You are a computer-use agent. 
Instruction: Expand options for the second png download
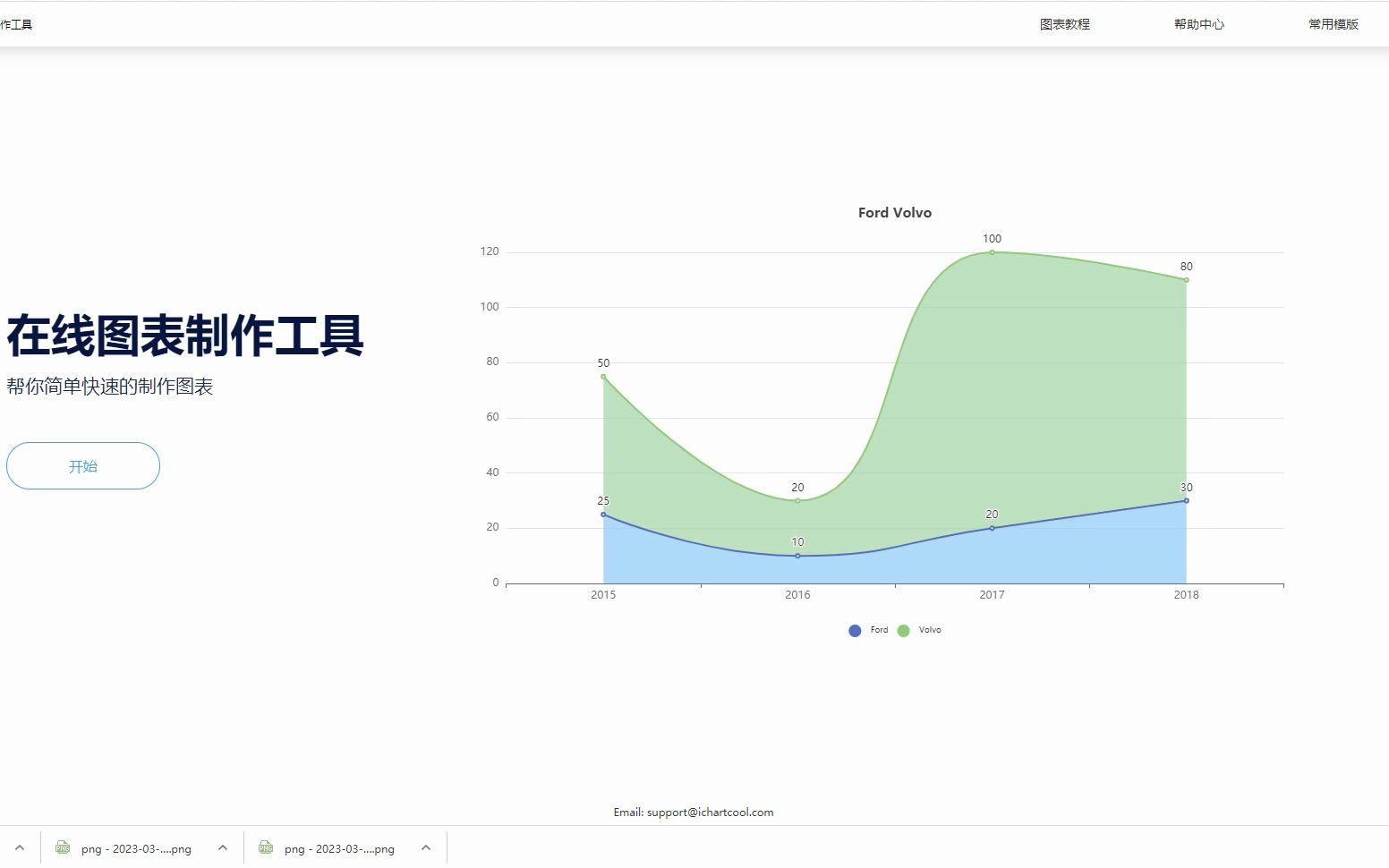tap(426, 847)
